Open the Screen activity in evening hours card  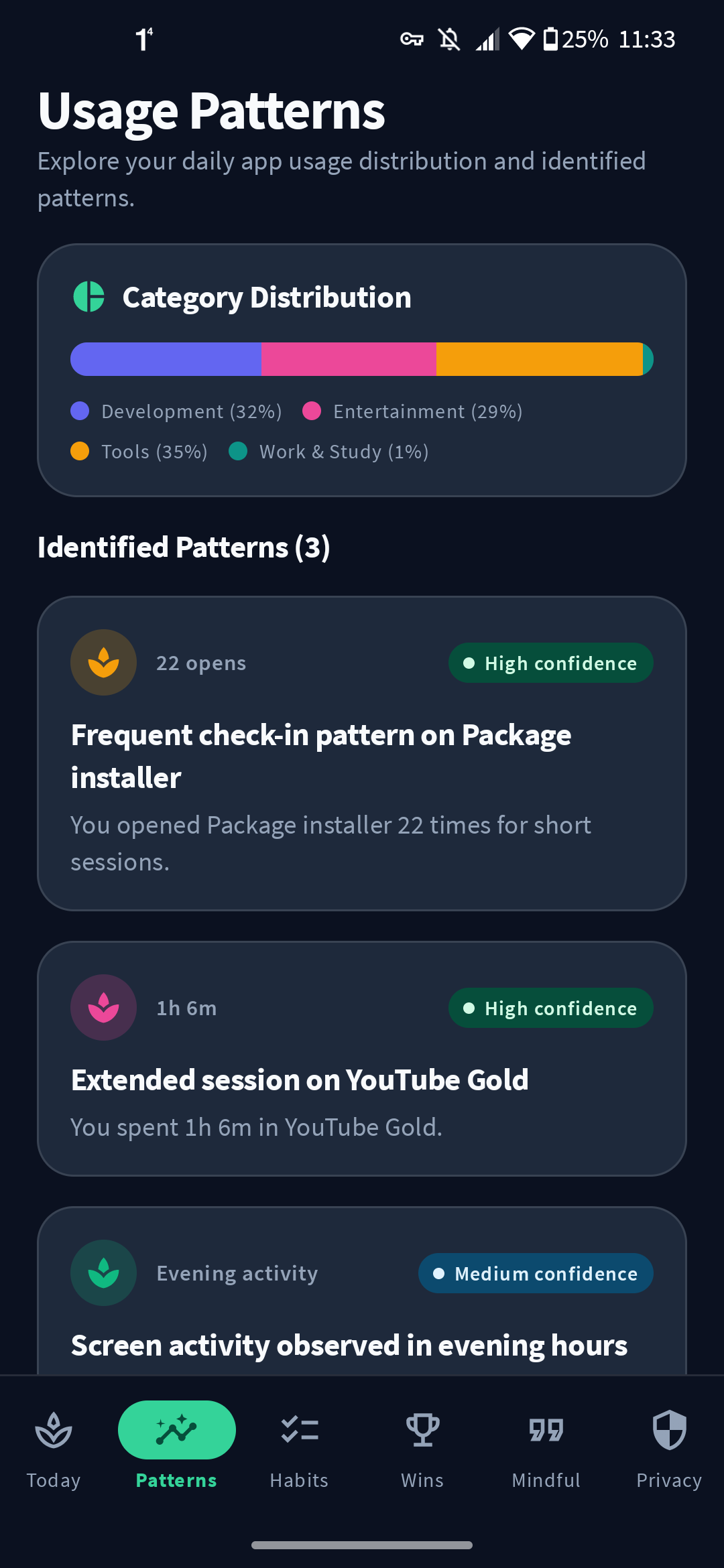362,1291
